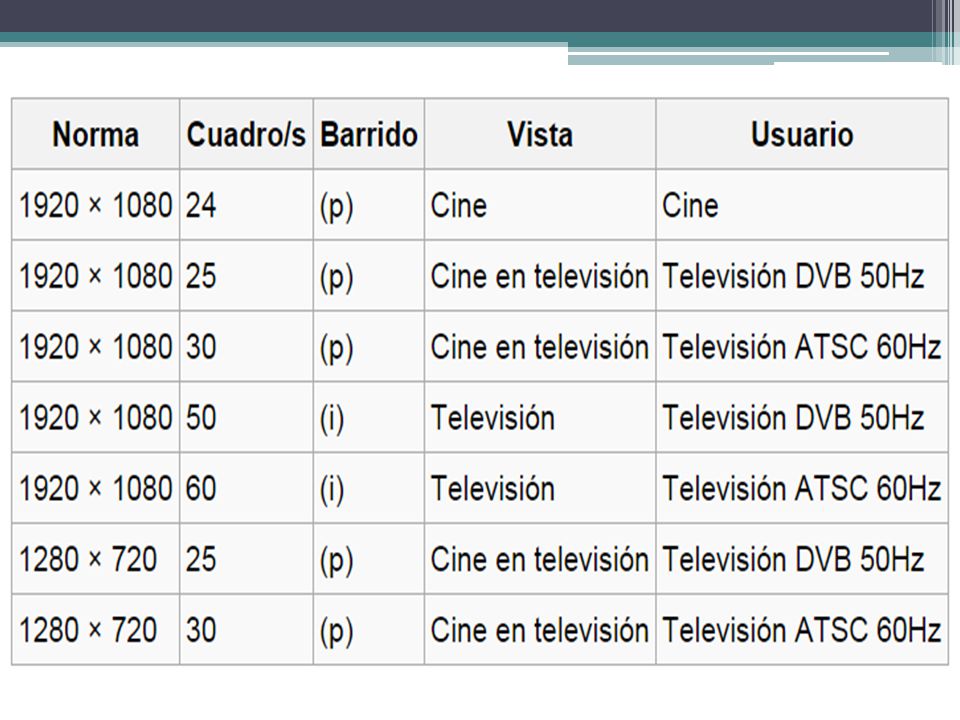Select the Barrido column header
This screenshot has height=720, width=960.
point(369,133)
